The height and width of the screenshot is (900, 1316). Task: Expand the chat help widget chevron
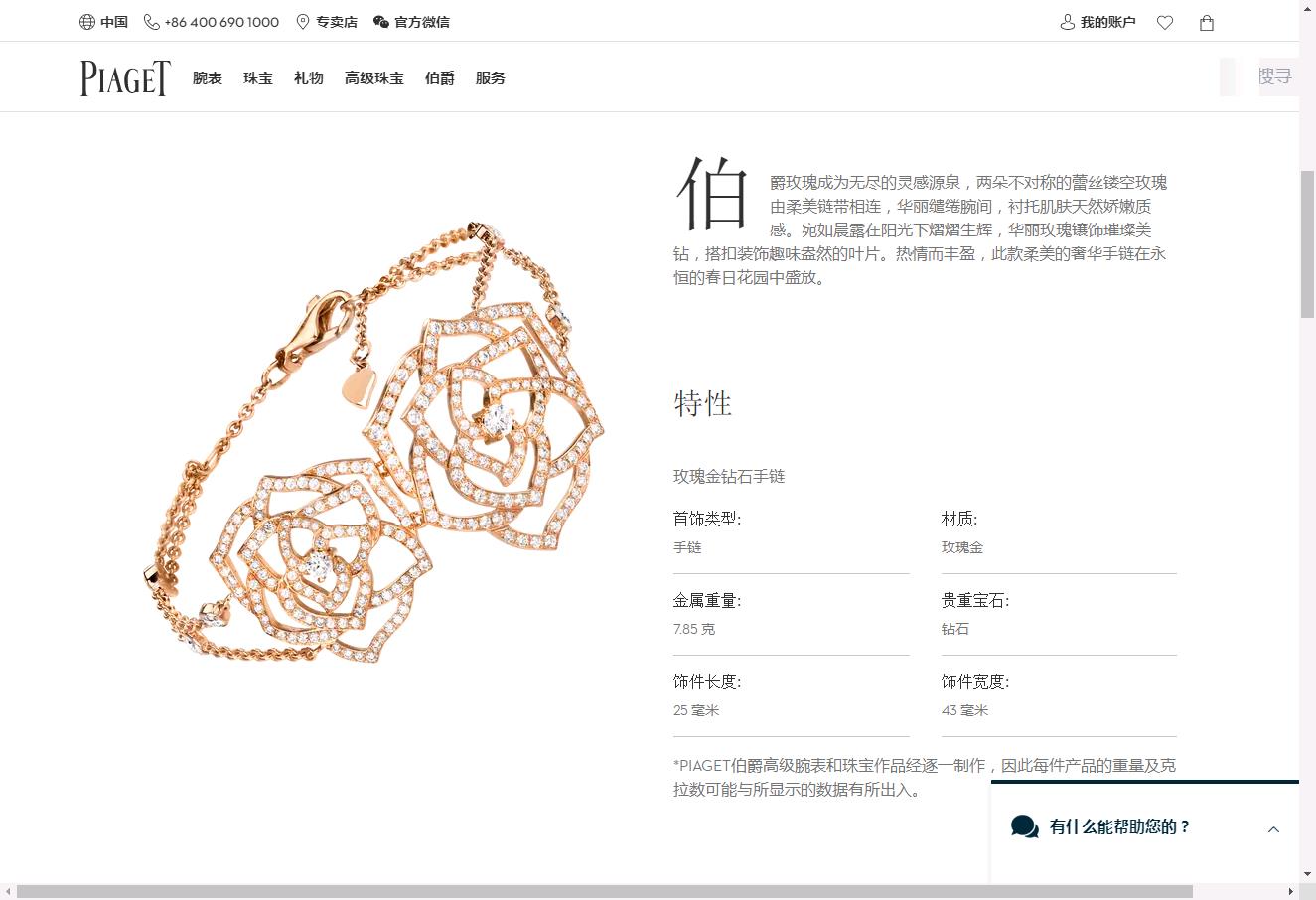(1273, 829)
